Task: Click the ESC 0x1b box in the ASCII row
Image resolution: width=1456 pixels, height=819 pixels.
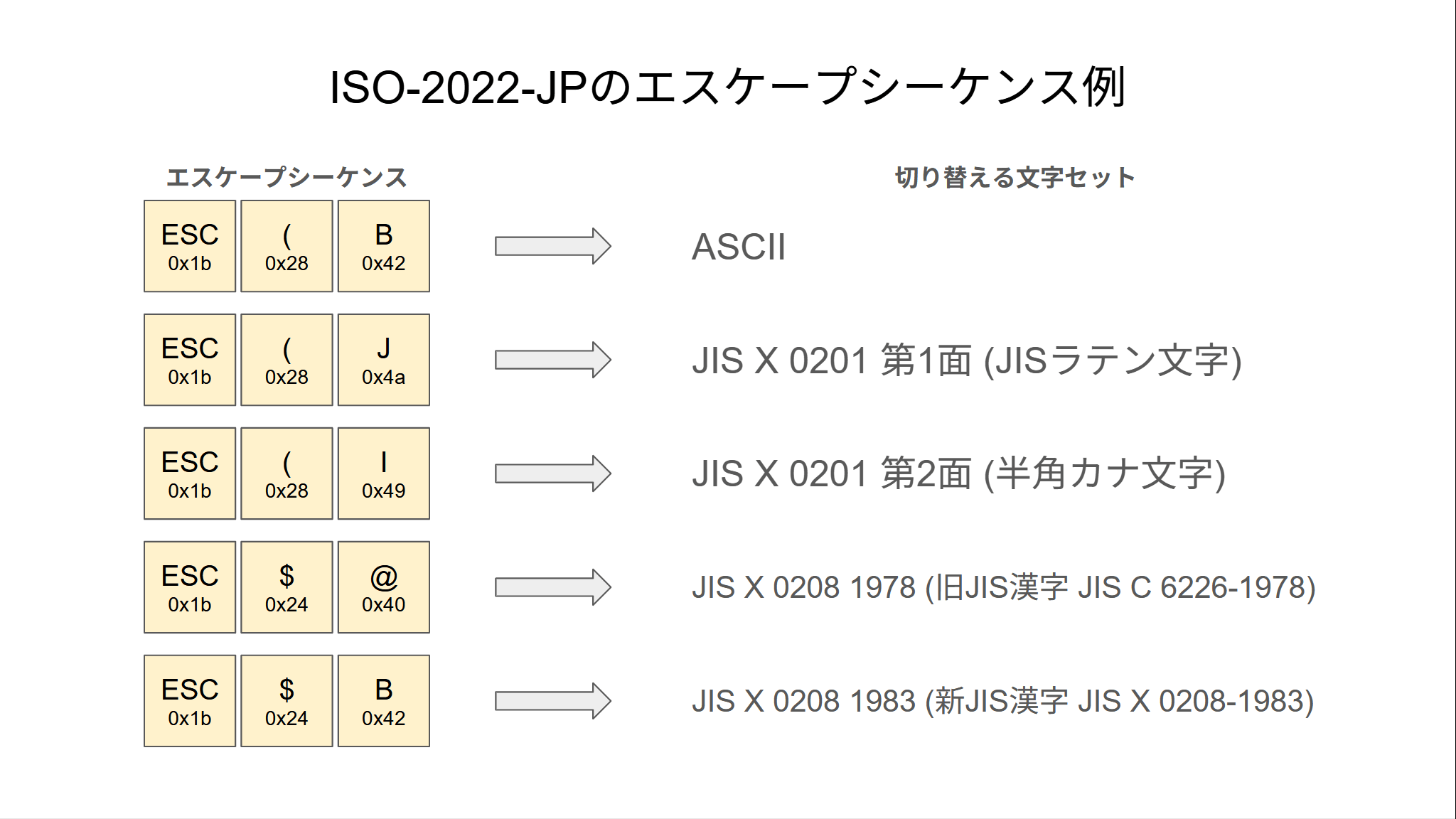Action: (x=190, y=246)
